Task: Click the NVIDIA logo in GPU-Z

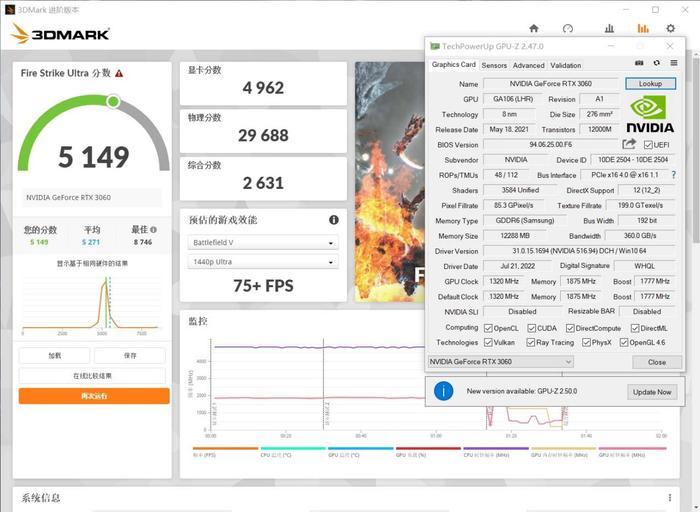Action: (x=650, y=114)
